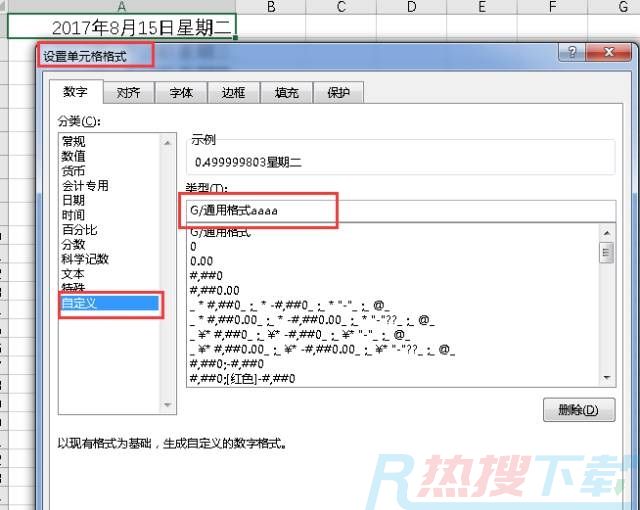Close the 设置单元格格式 dialog
The height and width of the screenshot is (510, 640).
[x=608, y=52]
